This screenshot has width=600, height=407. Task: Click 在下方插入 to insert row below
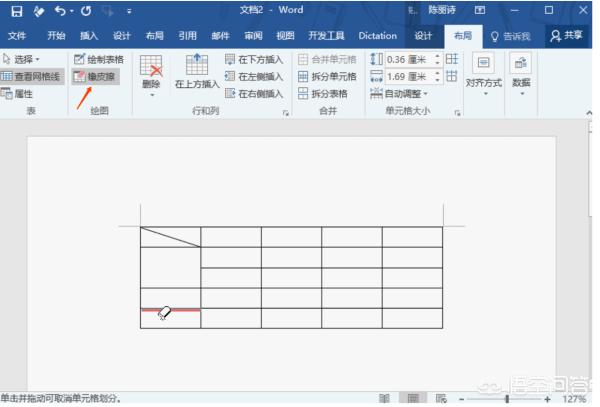pos(254,59)
